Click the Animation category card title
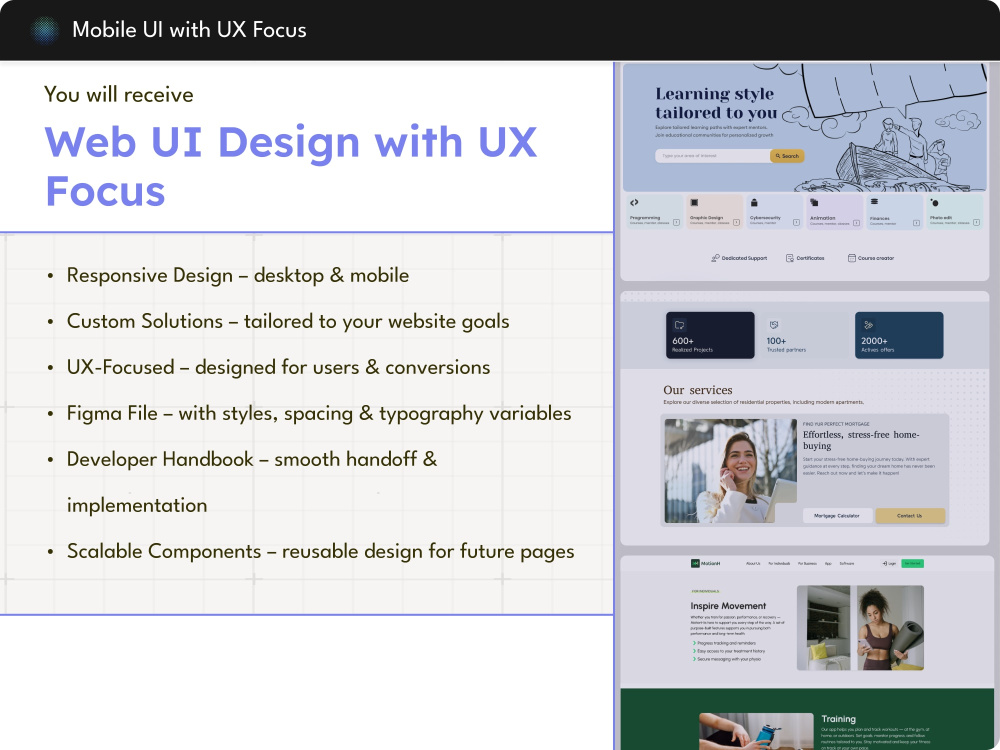Viewport: 1000px width, 750px height. (823, 217)
